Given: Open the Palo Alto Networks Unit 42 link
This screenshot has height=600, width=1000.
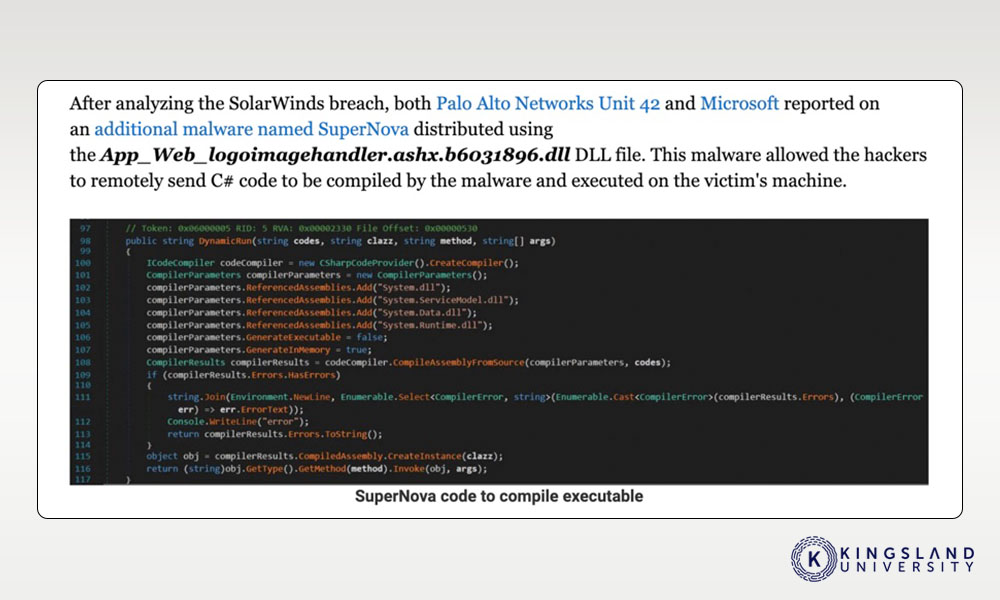Looking at the screenshot, I should [x=548, y=103].
